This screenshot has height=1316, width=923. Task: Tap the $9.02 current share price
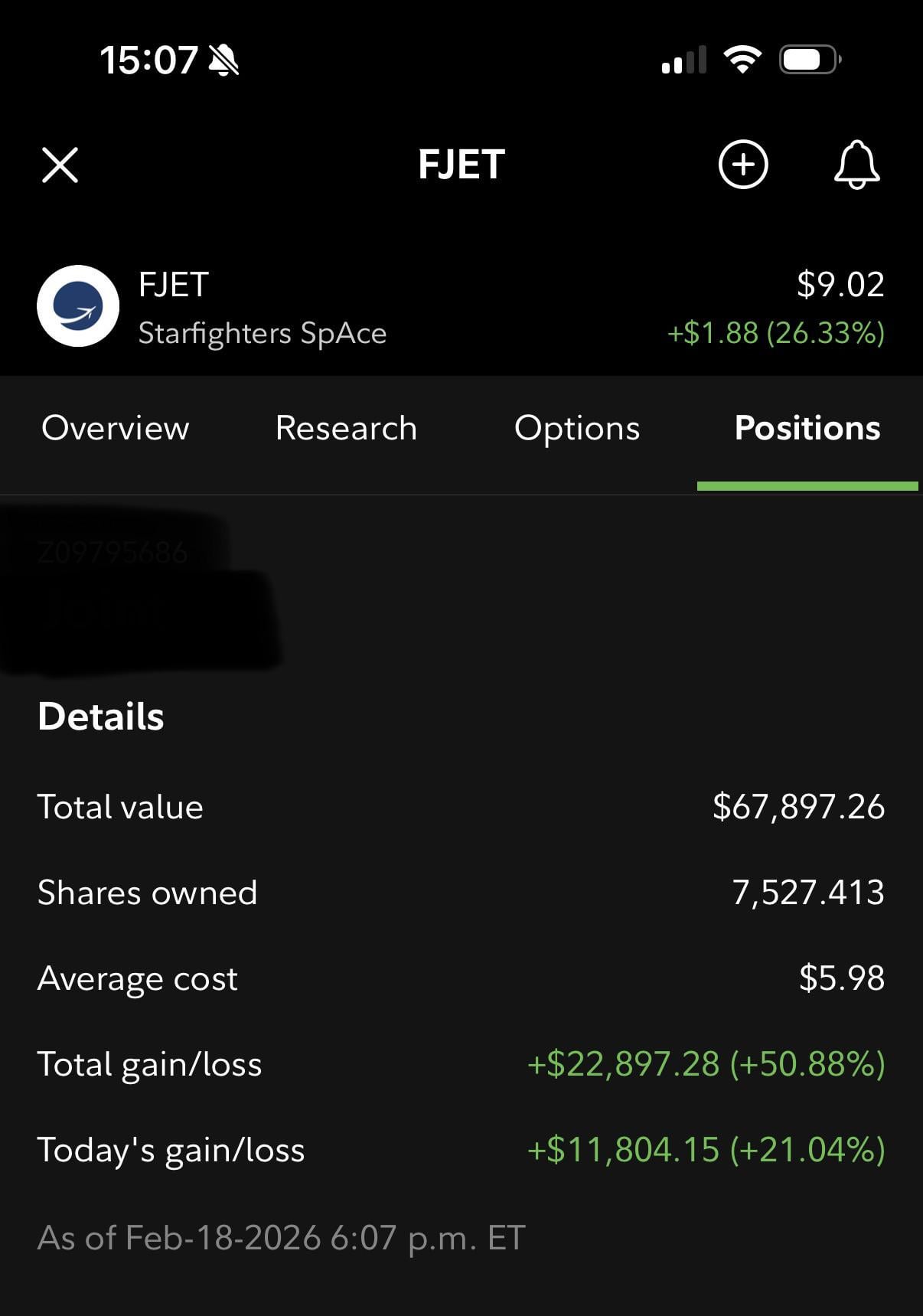coord(840,285)
